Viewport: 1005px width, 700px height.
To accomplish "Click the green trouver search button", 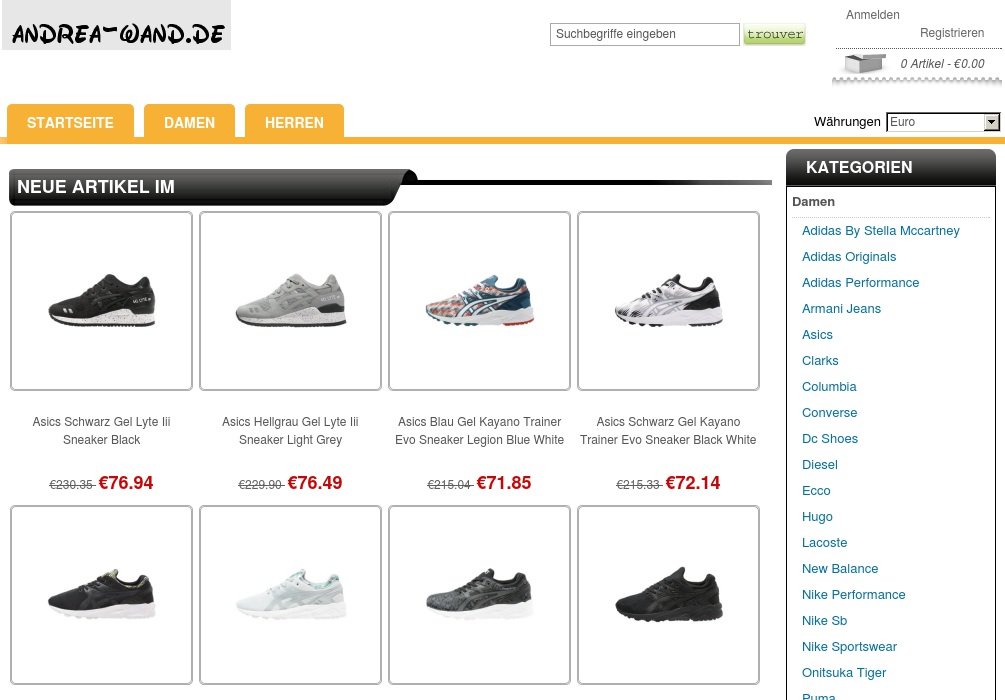I will point(774,34).
